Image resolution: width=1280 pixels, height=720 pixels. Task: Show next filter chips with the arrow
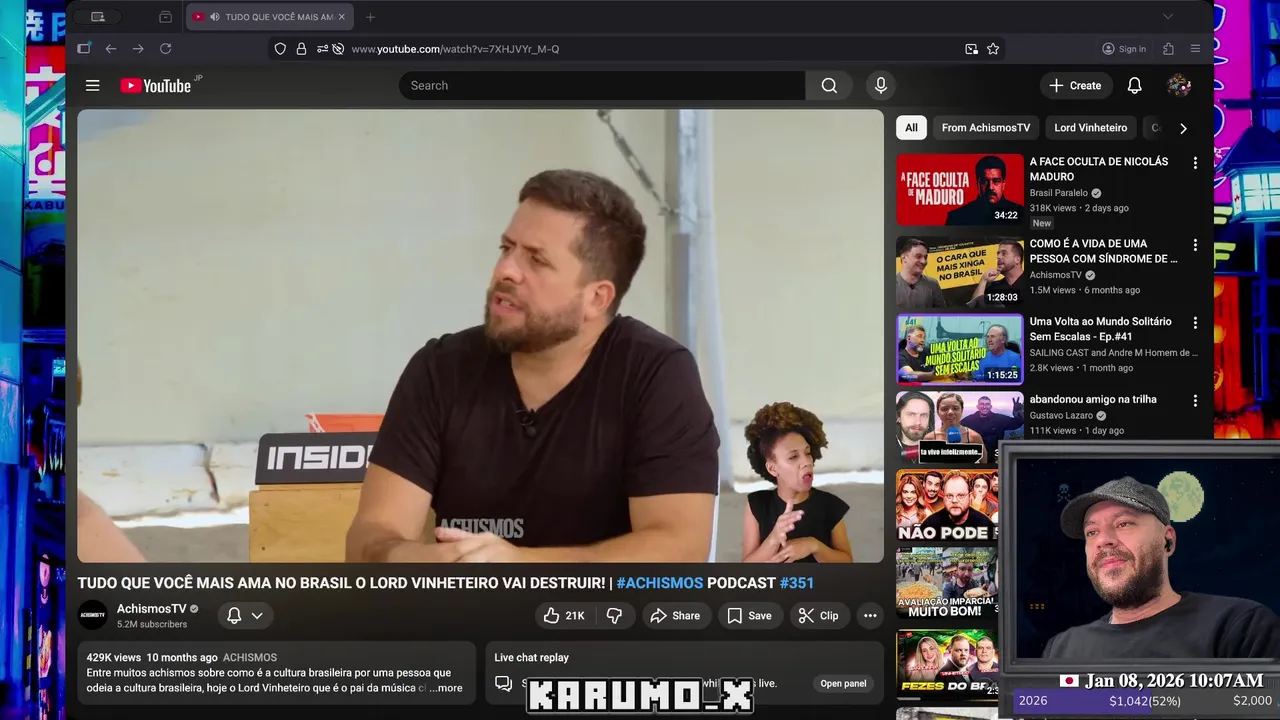coord(1183,128)
